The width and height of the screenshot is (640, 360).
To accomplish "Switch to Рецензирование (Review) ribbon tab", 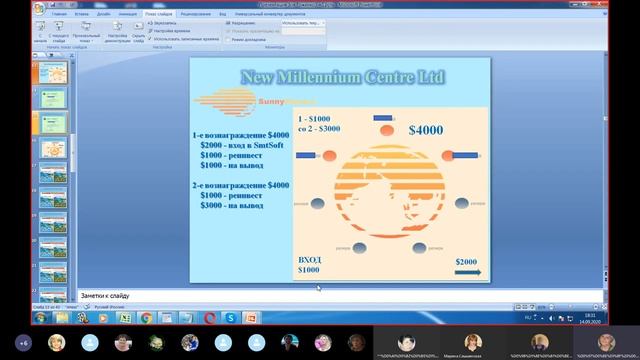I will click(x=196, y=14).
